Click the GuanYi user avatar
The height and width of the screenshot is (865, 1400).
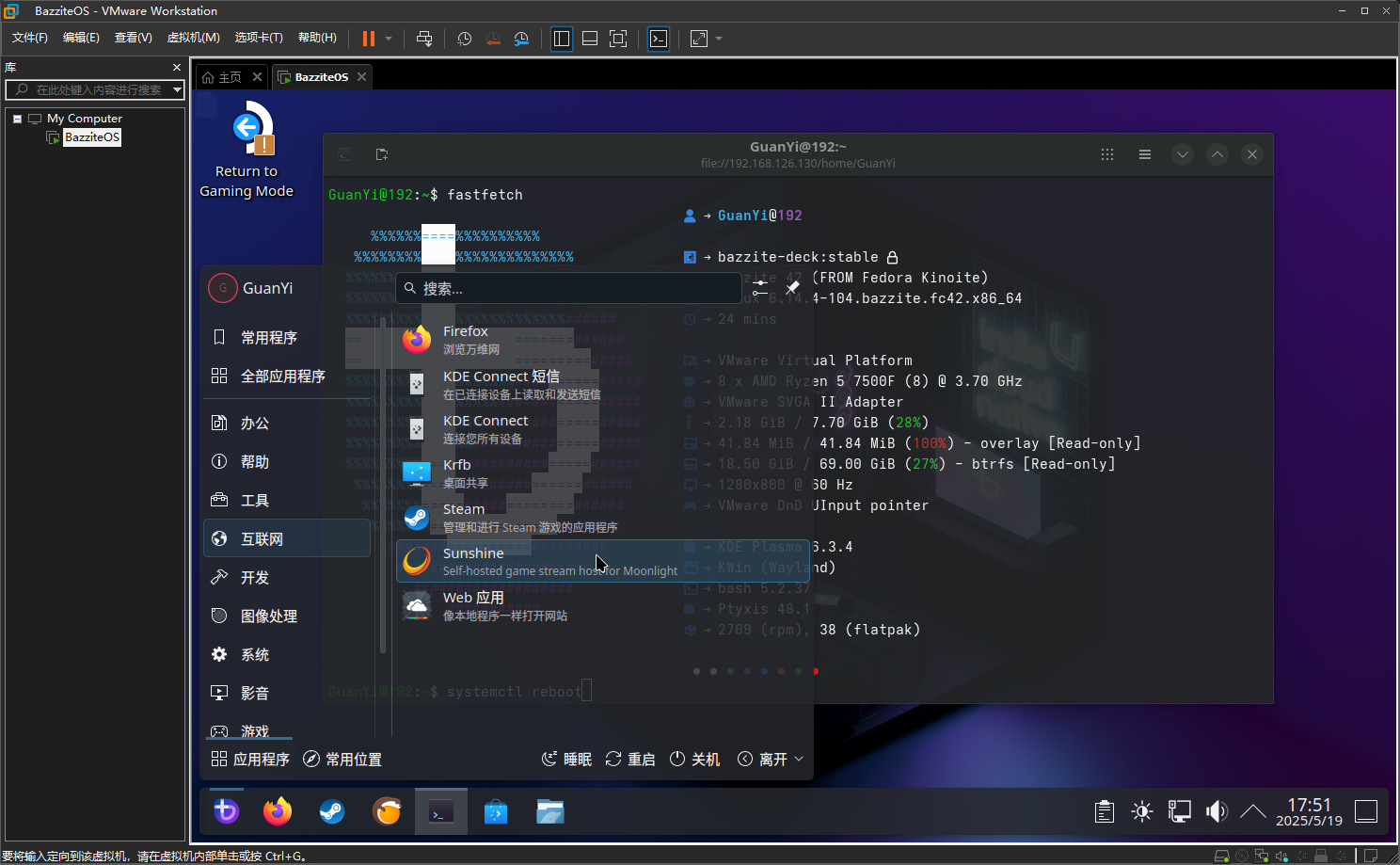click(x=223, y=288)
